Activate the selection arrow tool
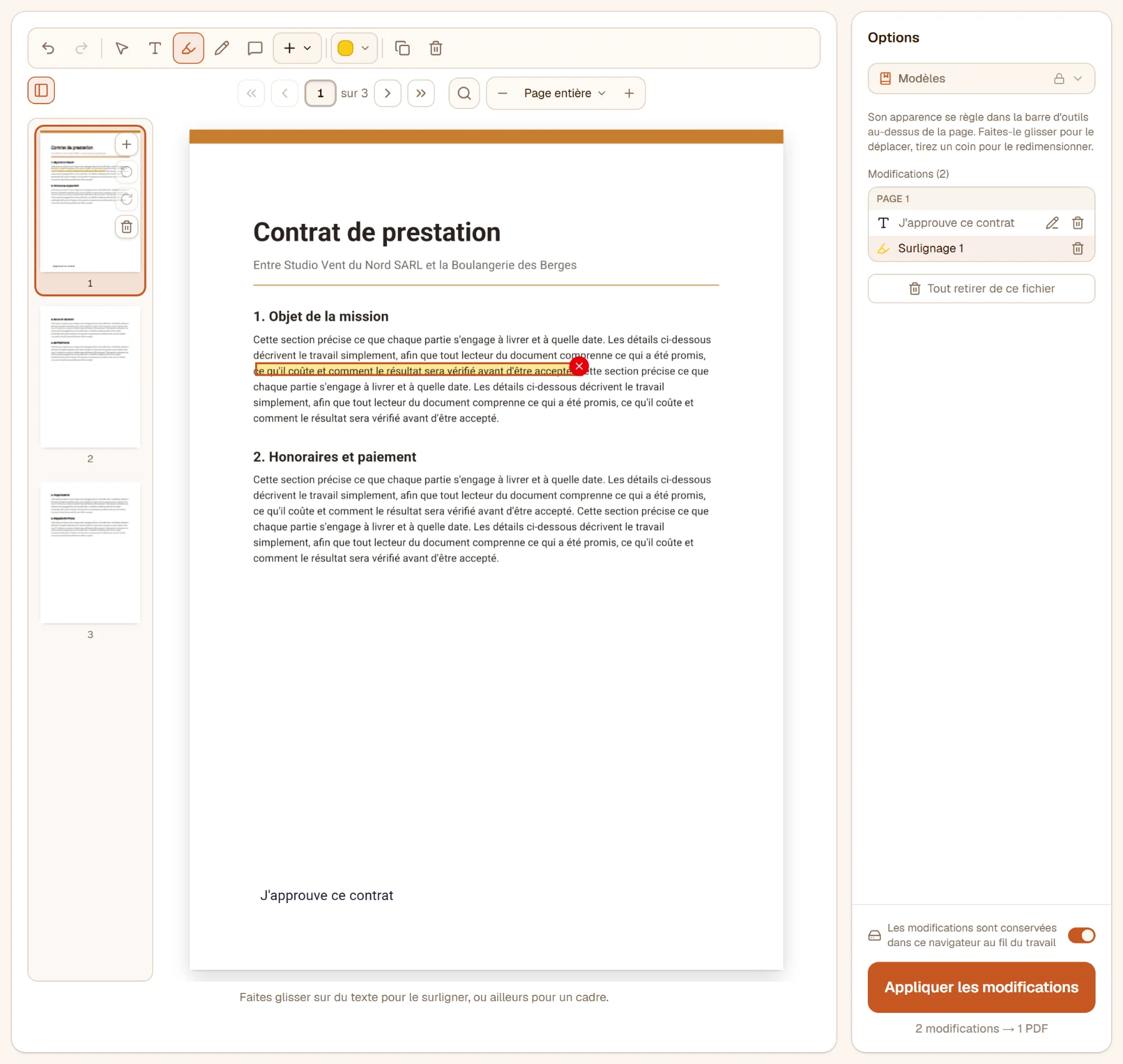Image resolution: width=1123 pixels, height=1064 pixels. click(122, 48)
